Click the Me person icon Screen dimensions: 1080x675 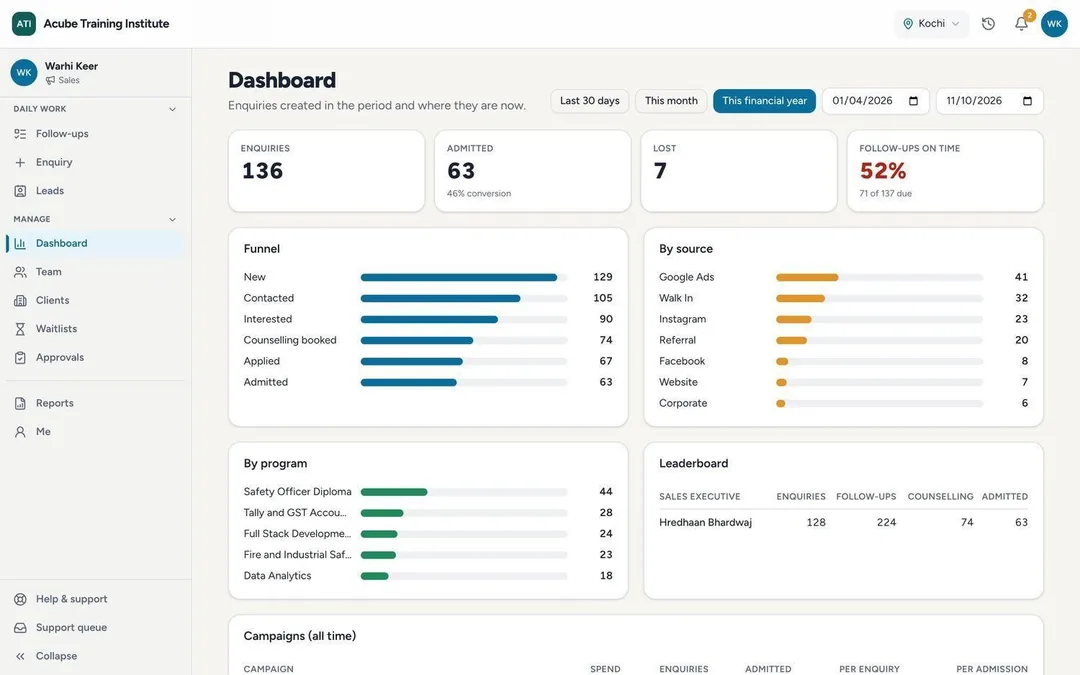[x=20, y=431]
